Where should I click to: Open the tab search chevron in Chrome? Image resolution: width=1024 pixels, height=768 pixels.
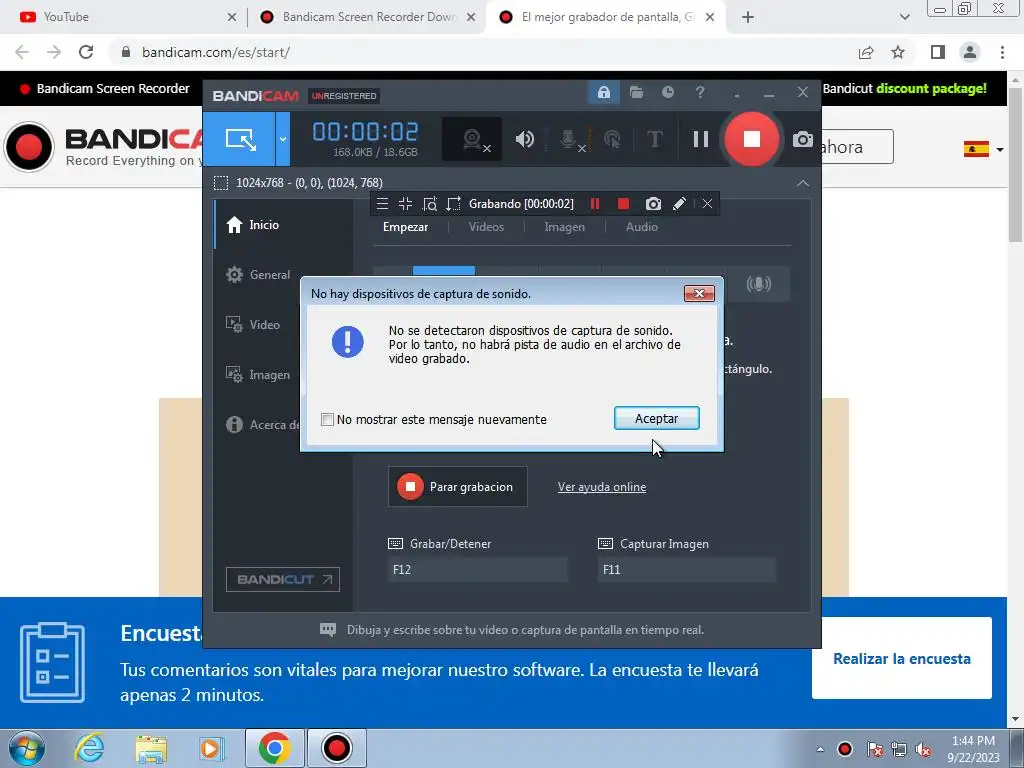904,17
